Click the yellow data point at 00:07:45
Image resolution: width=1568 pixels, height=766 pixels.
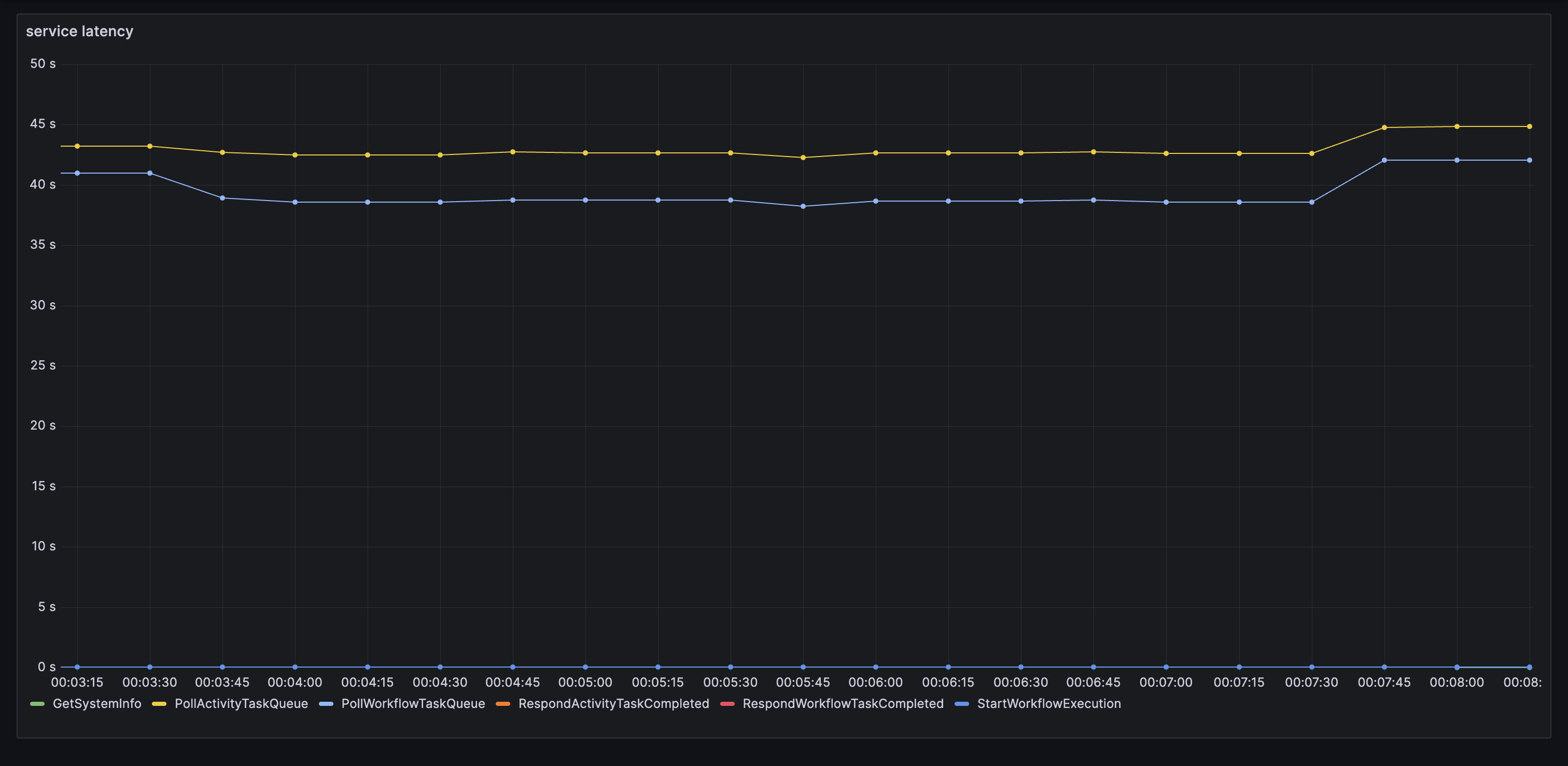point(1384,128)
